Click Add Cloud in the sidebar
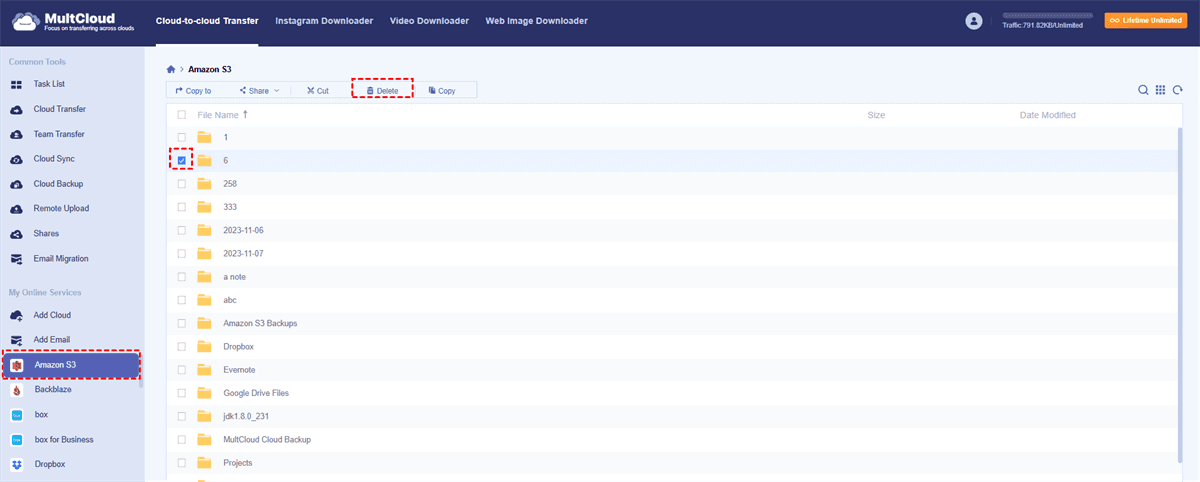The image size is (1200, 482). (52, 315)
